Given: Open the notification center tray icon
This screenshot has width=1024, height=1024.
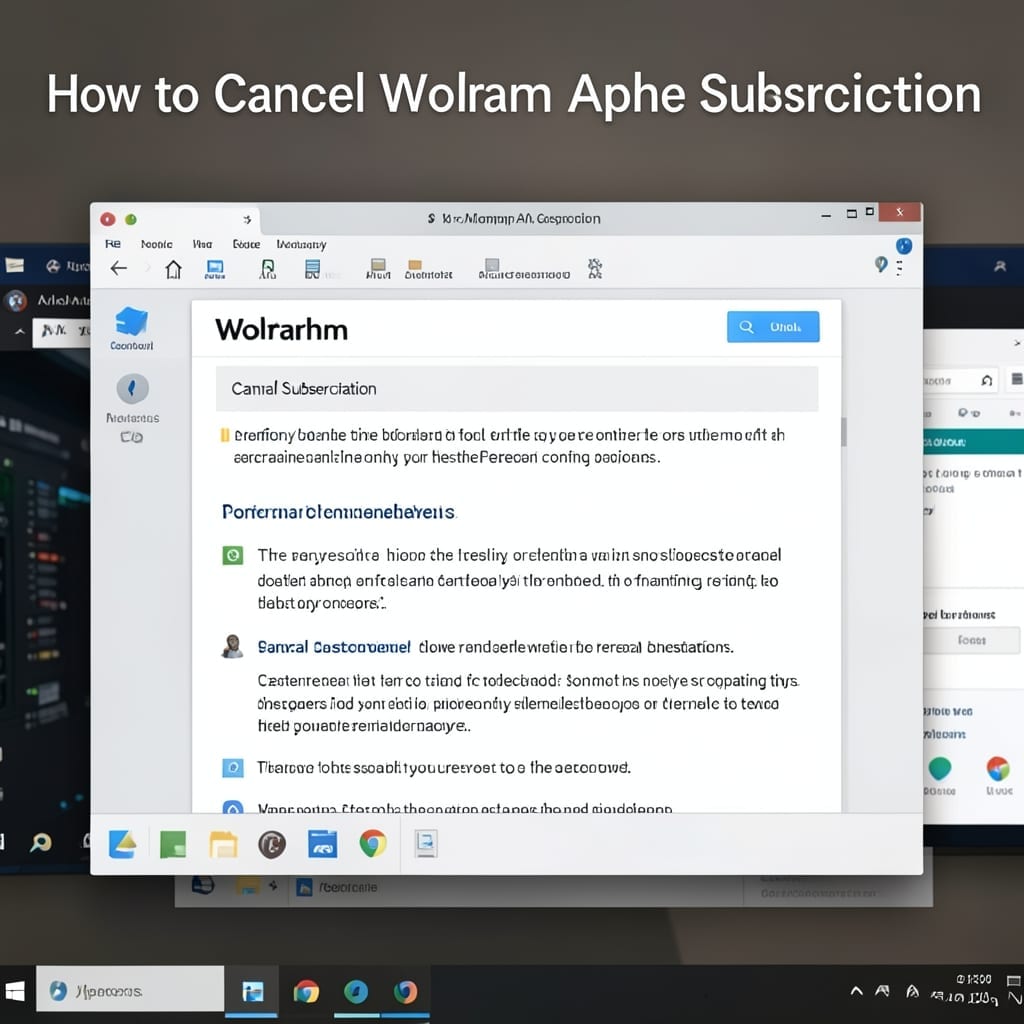Looking at the screenshot, I should [x=1014, y=982].
